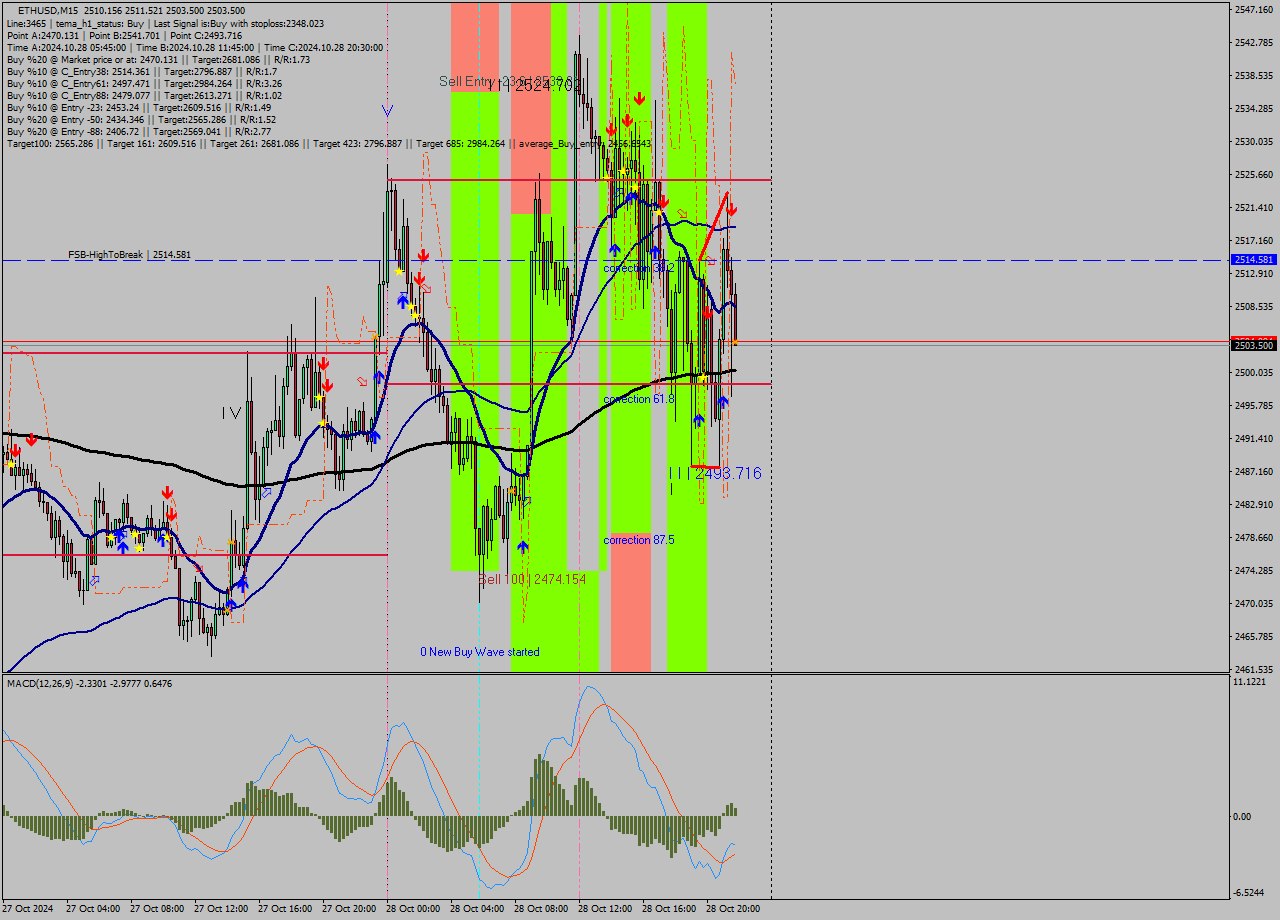Image resolution: width=1280 pixels, height=920 pixels.
Task: Click the '27 Oct 2024' time axis label
Action: click(x=28, y=909)
